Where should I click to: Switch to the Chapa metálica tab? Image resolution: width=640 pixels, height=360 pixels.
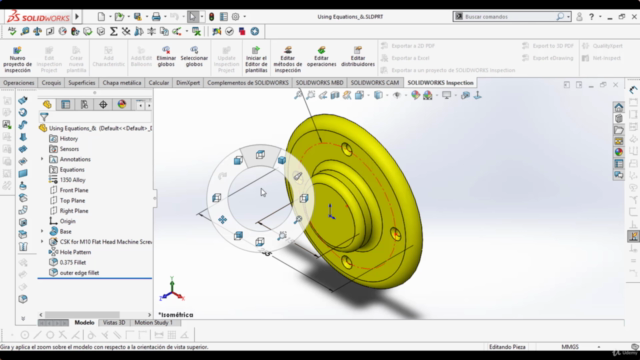[122, 82]
